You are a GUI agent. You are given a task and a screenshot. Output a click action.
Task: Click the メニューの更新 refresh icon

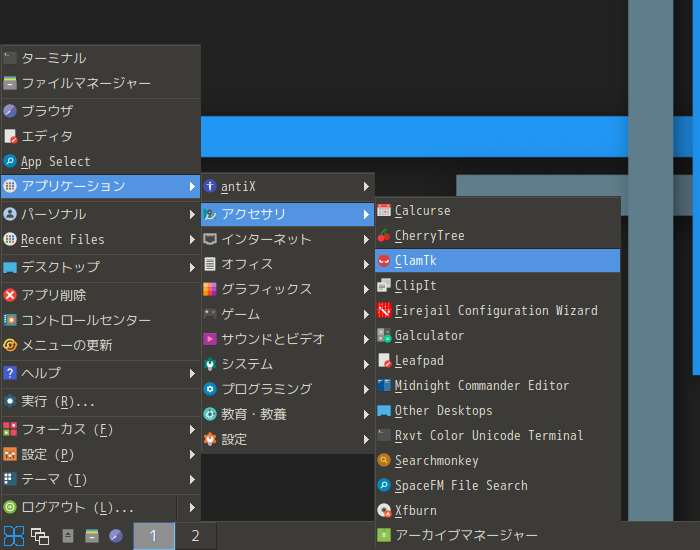[x=10, y=345]
